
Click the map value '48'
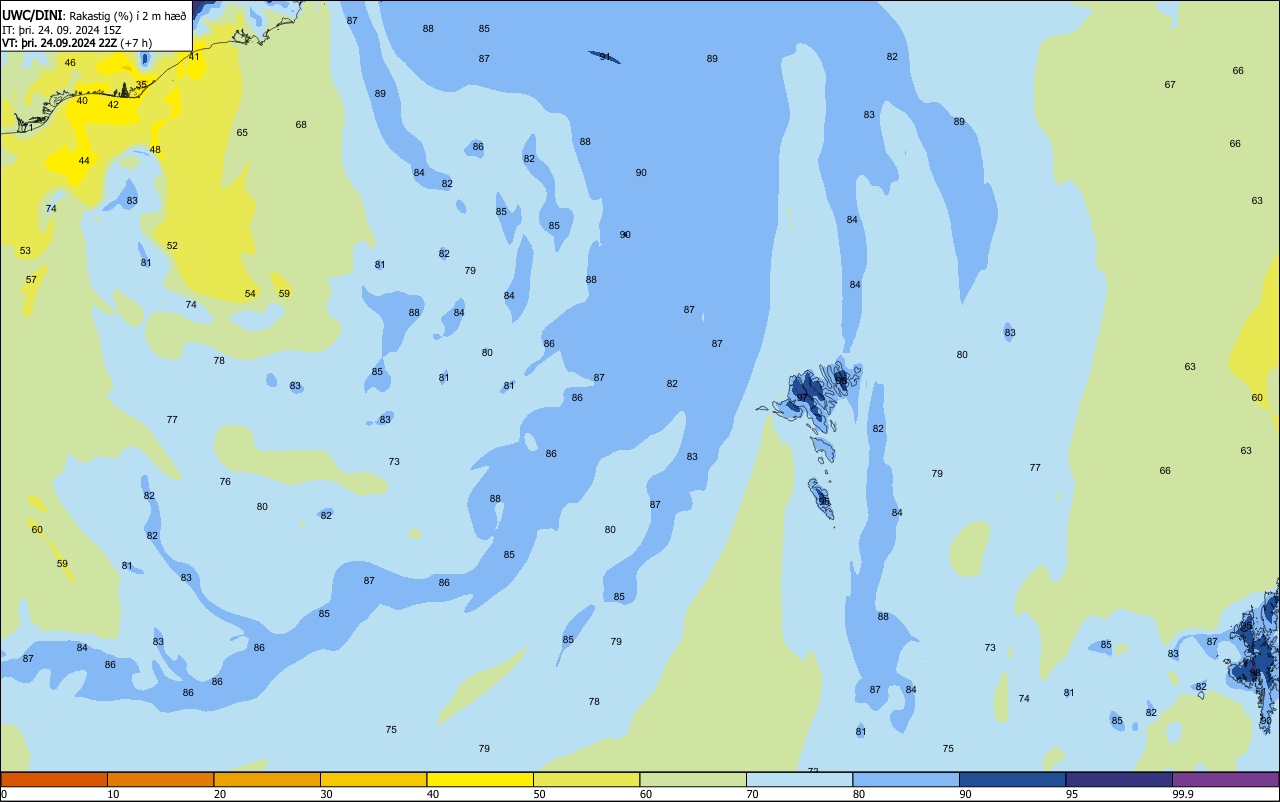click(x=155, y=150)
